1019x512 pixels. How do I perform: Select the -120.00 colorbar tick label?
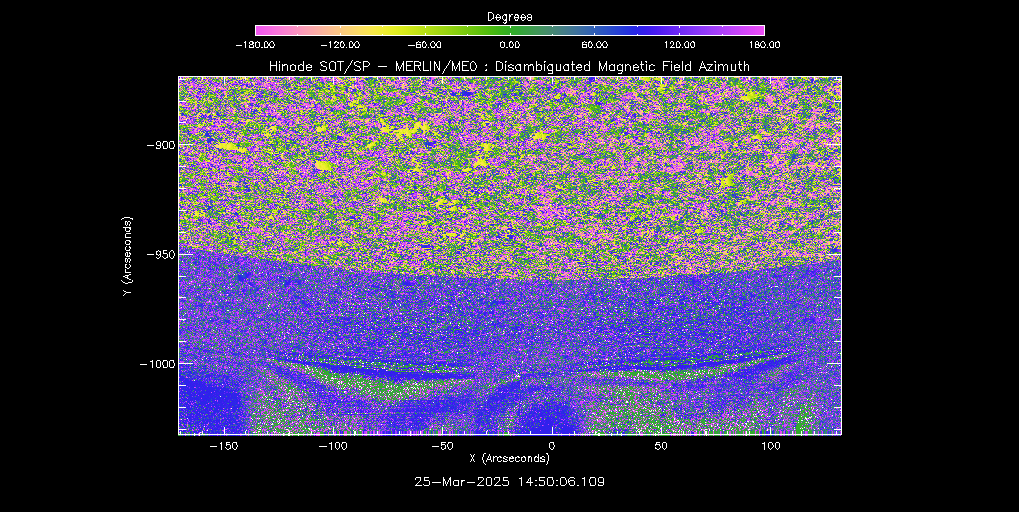point(341,44)
